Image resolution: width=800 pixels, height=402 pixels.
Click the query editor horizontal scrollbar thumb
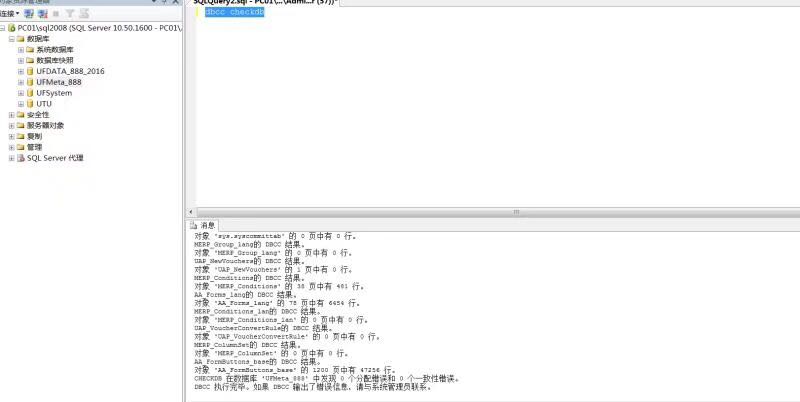[x=497, y=212]
